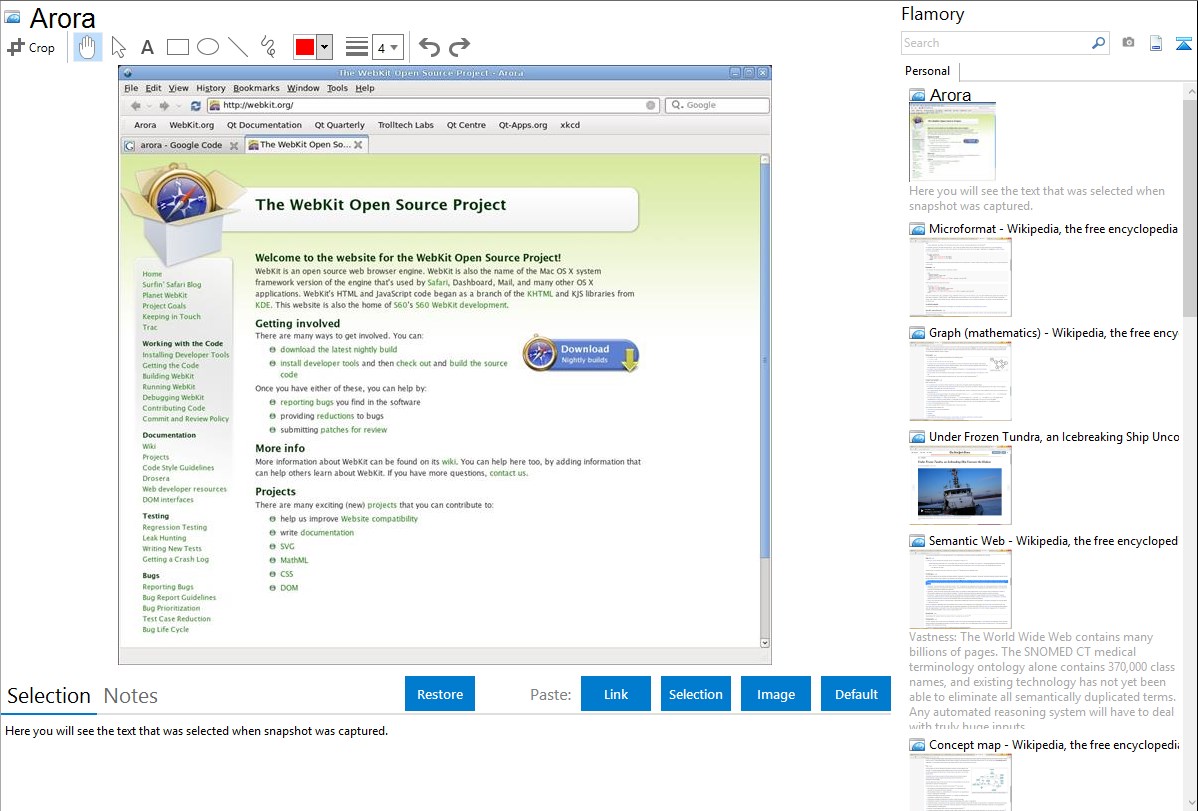
Task: Open the color dropdown arrow
Action: [x=325, y=47]
